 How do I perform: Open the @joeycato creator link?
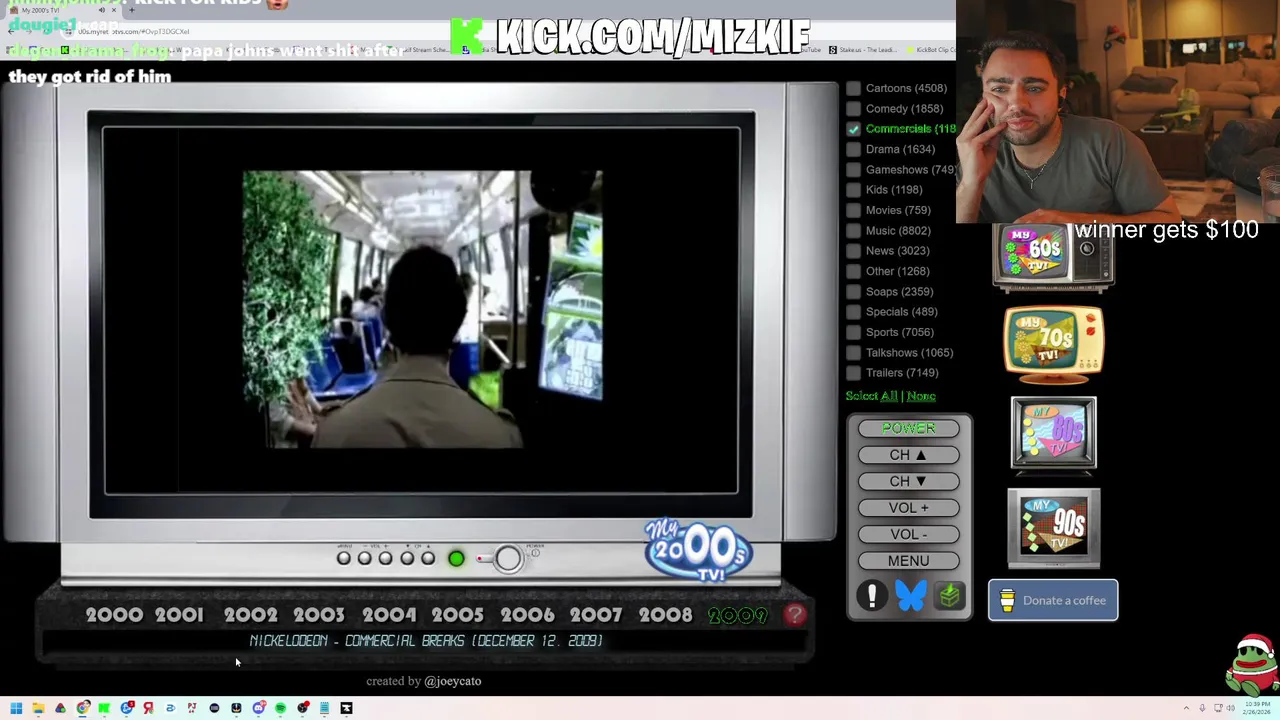pos(452,681)
